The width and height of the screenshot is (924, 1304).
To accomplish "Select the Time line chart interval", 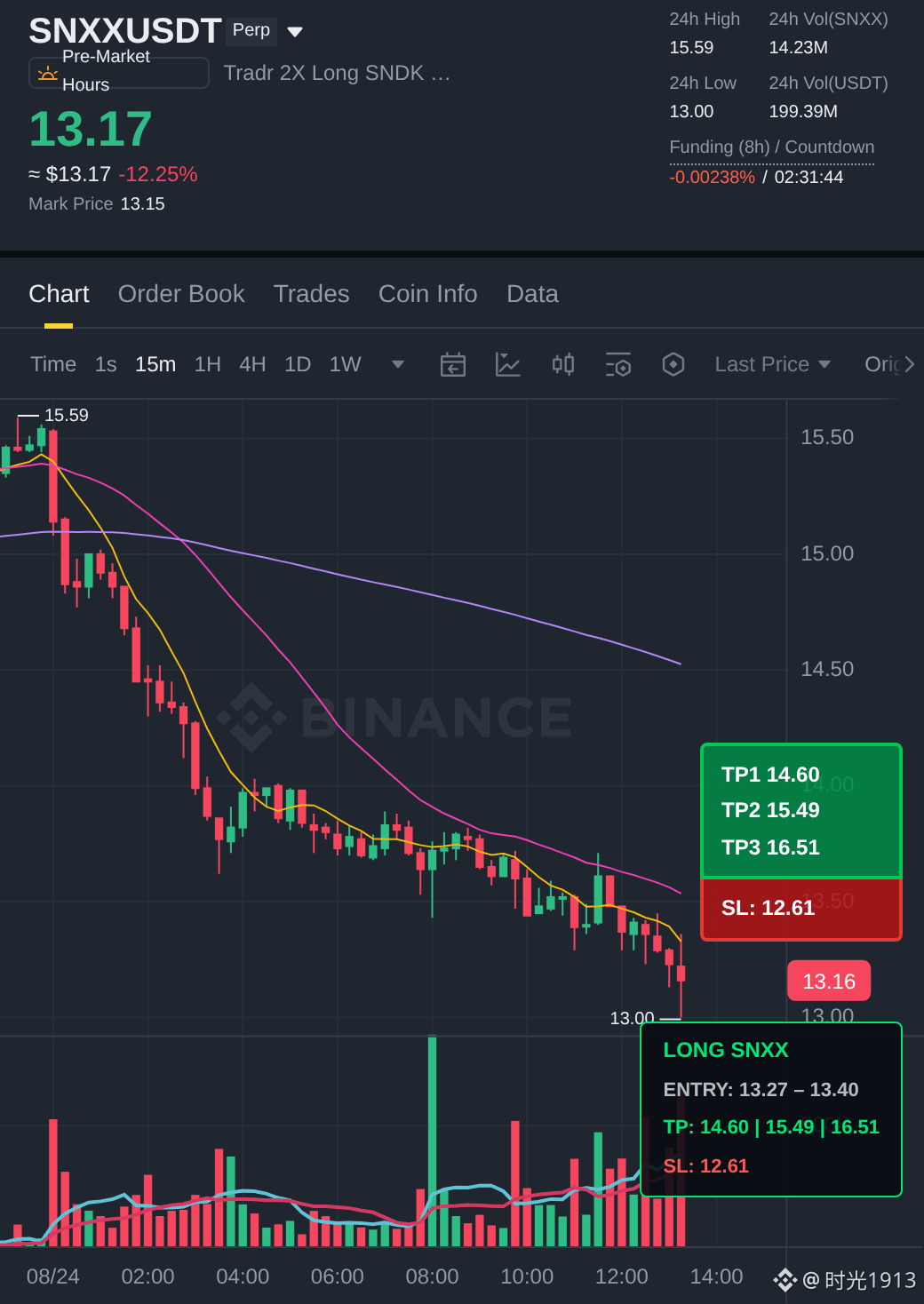I will pyautogui.click(x=53, y=364).
